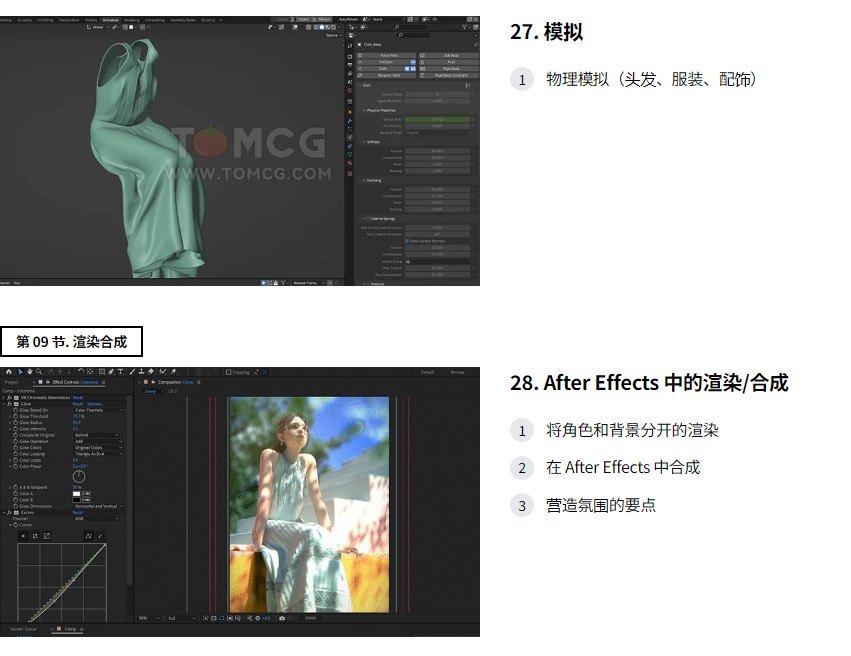The image size is (851, 656).
Task: Toggle the Internal Springs checkbox in Blender
Action: tap(369, 219)
